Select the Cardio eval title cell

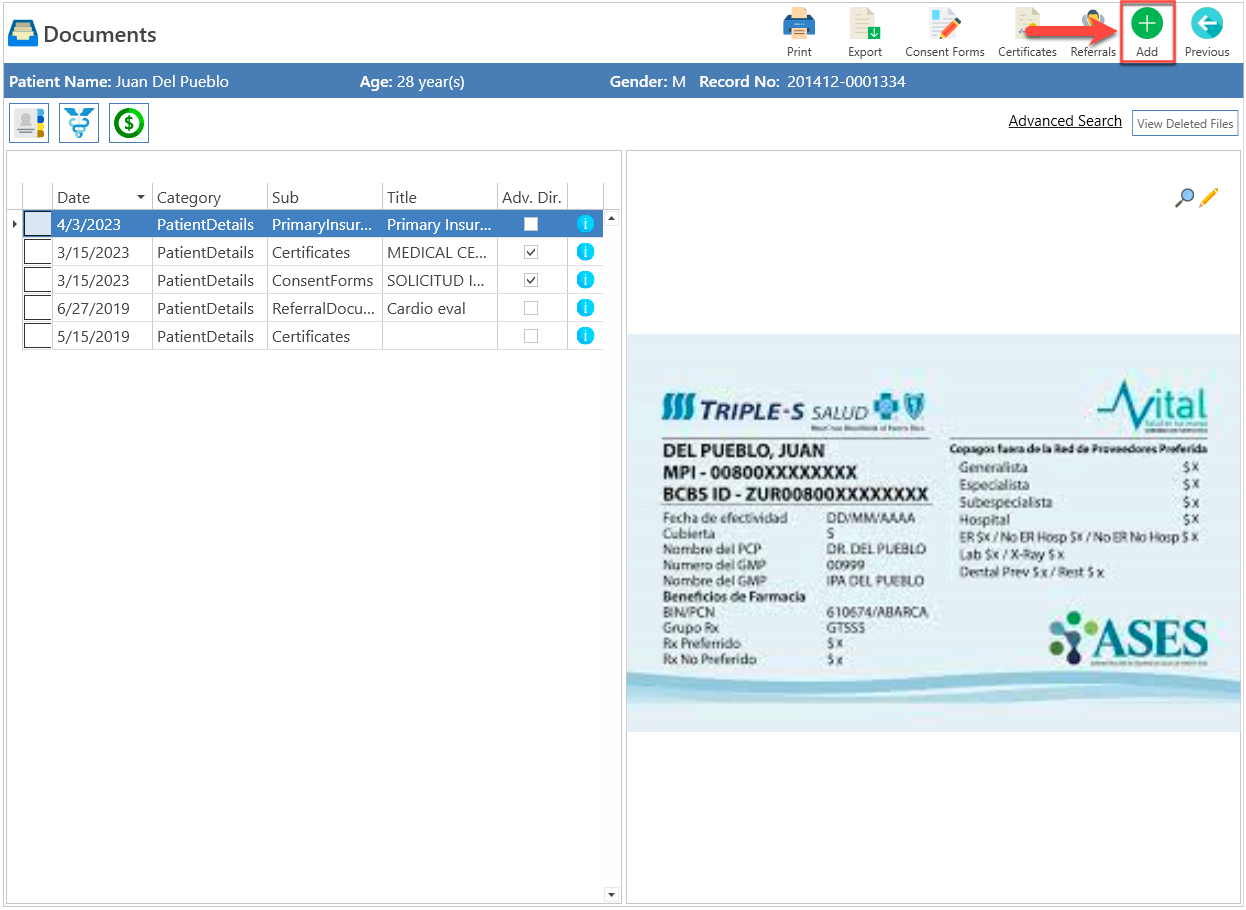tap(440, 308)
